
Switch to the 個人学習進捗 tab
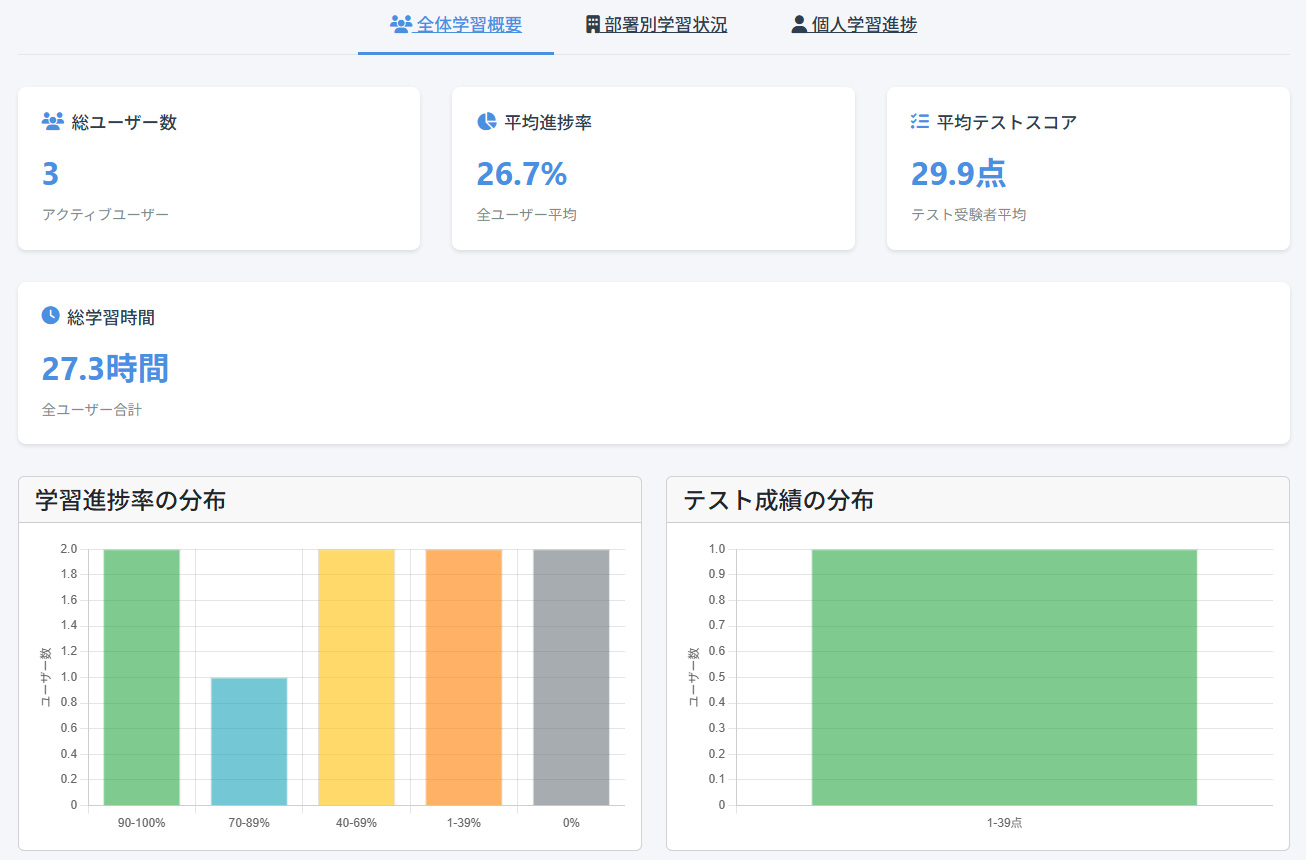click(x=854, y=25)
